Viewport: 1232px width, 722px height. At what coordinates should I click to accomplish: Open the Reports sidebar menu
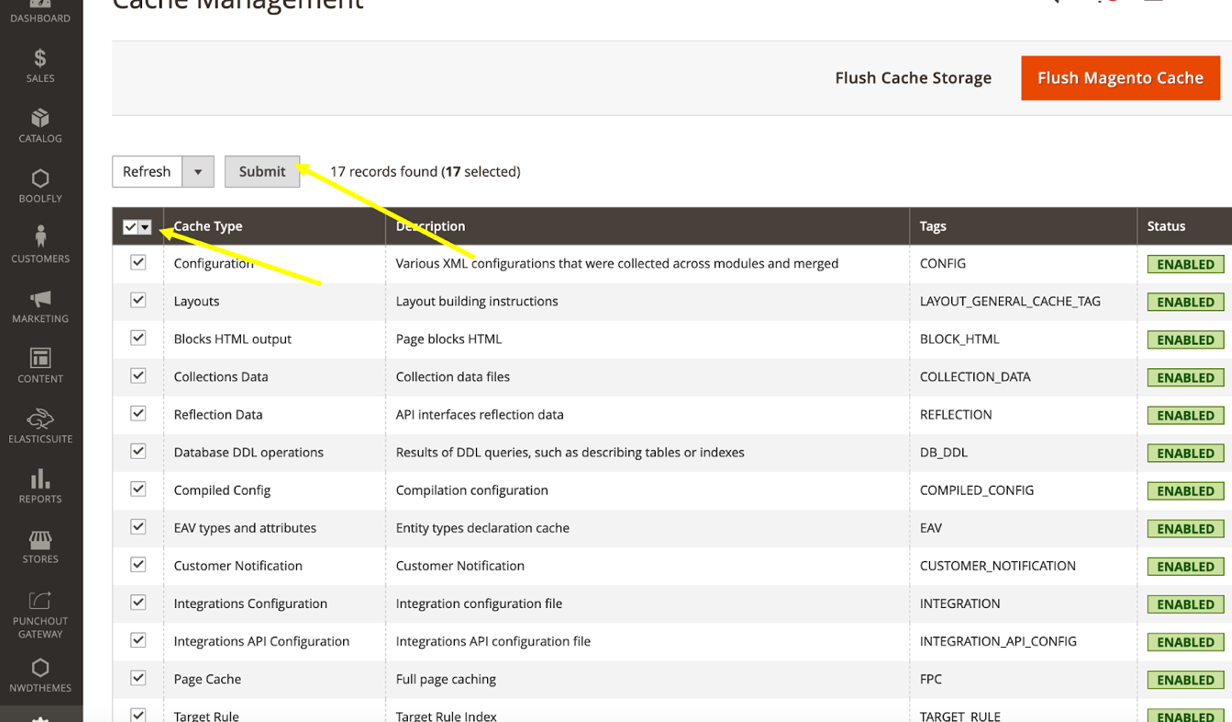(x=40, y=488)
